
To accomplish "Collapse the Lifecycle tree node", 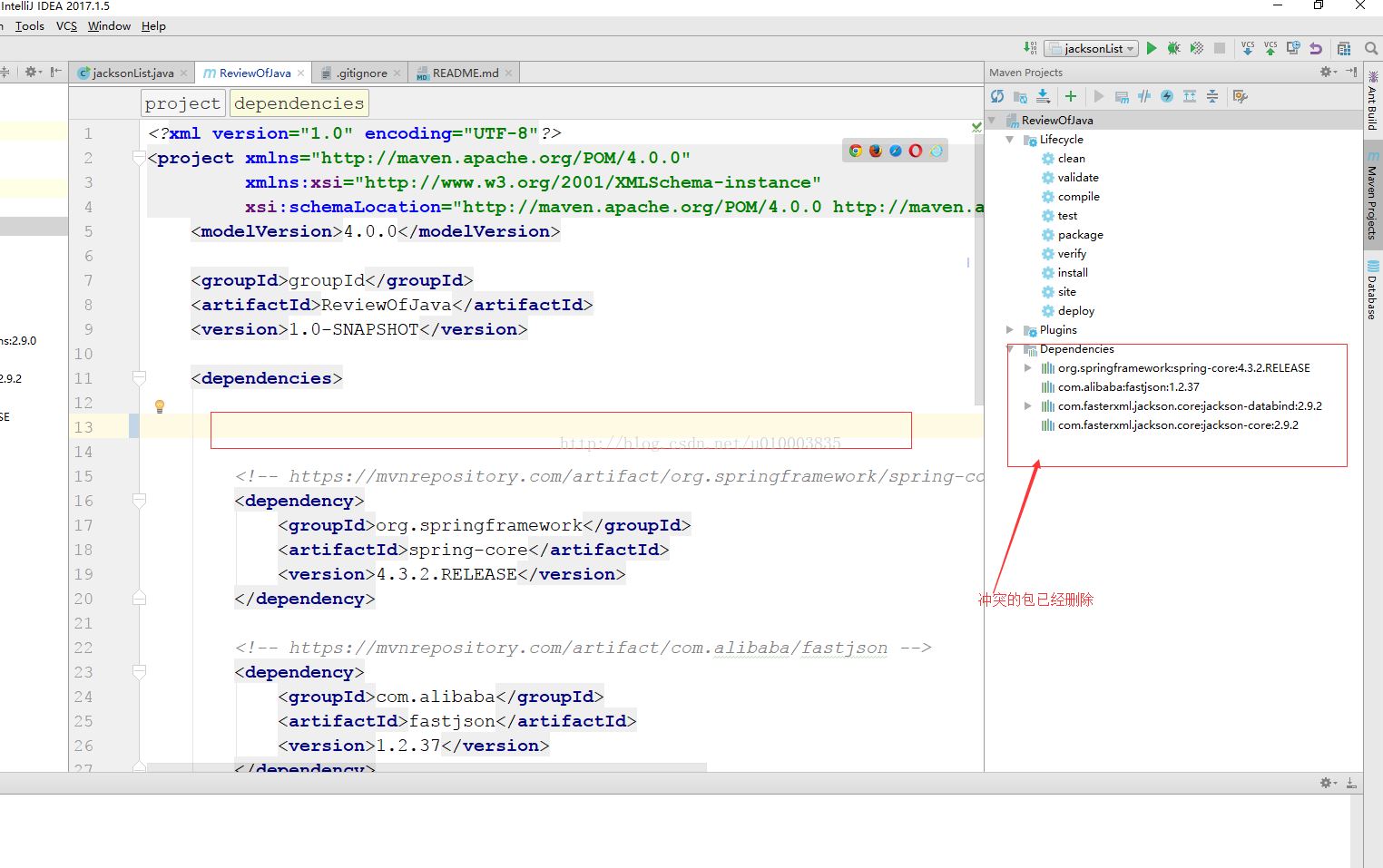I will coord(1010,139).
